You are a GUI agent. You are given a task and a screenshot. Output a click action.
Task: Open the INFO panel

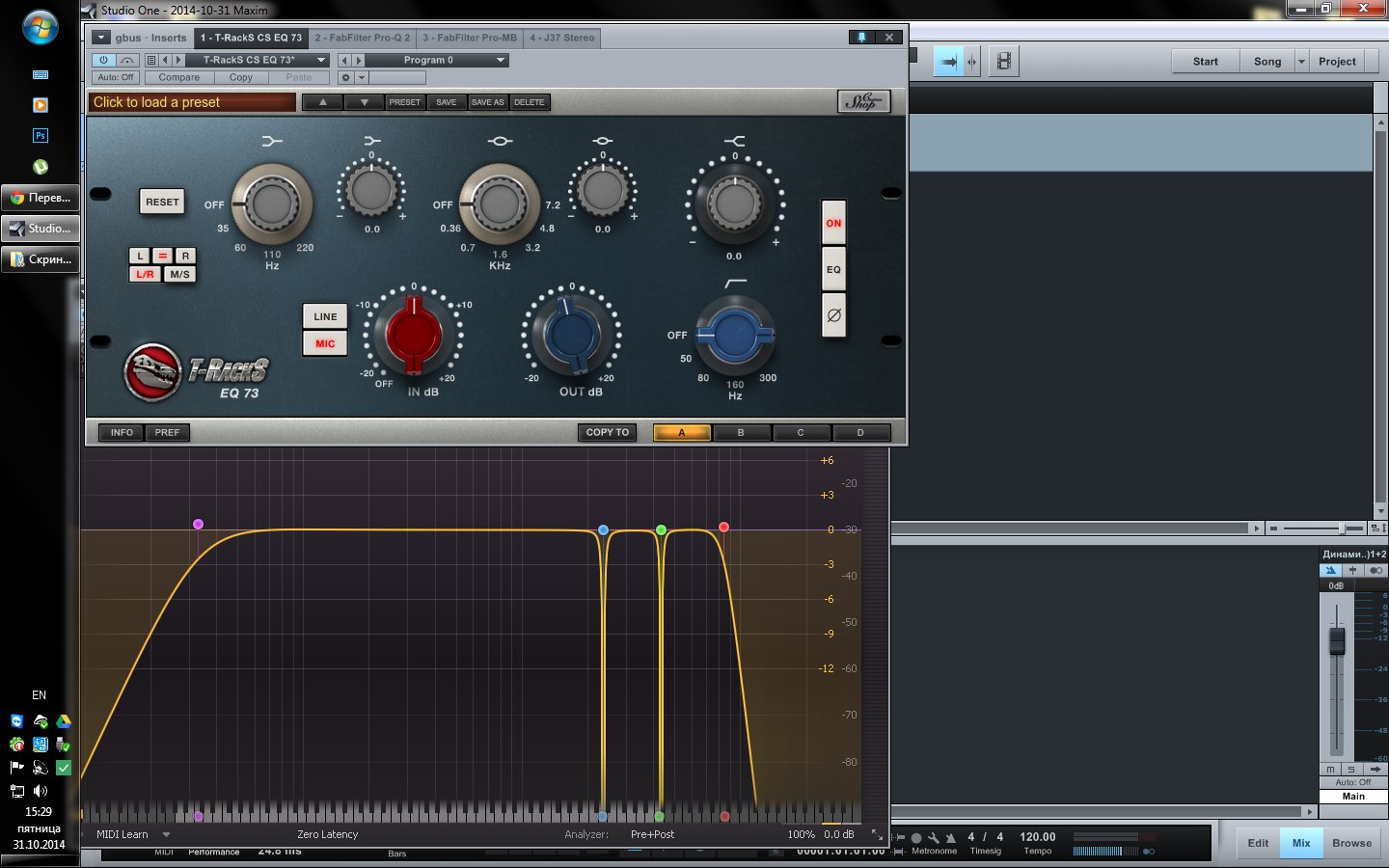tap(122, 432)
